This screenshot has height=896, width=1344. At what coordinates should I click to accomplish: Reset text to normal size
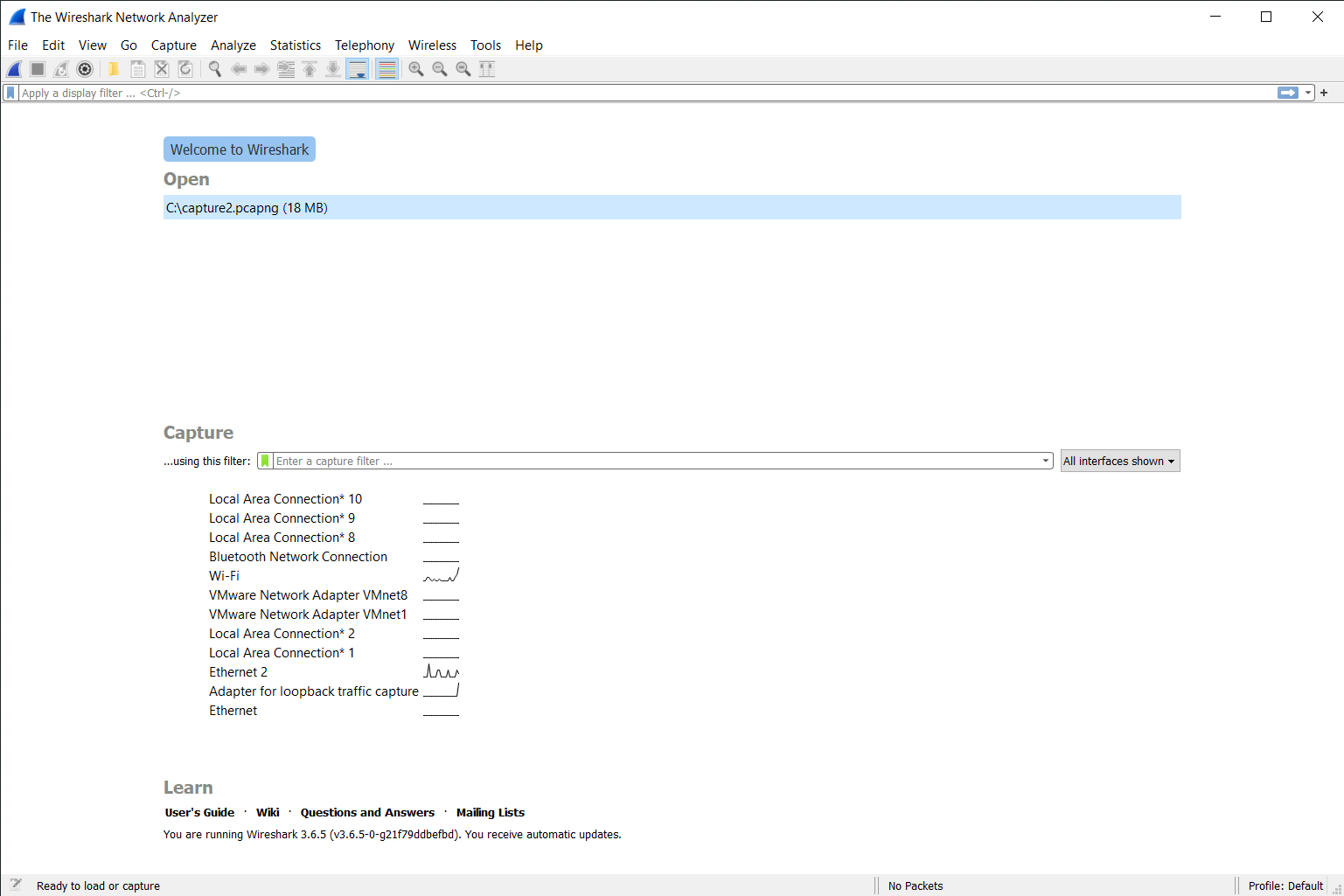coord(463,69)
